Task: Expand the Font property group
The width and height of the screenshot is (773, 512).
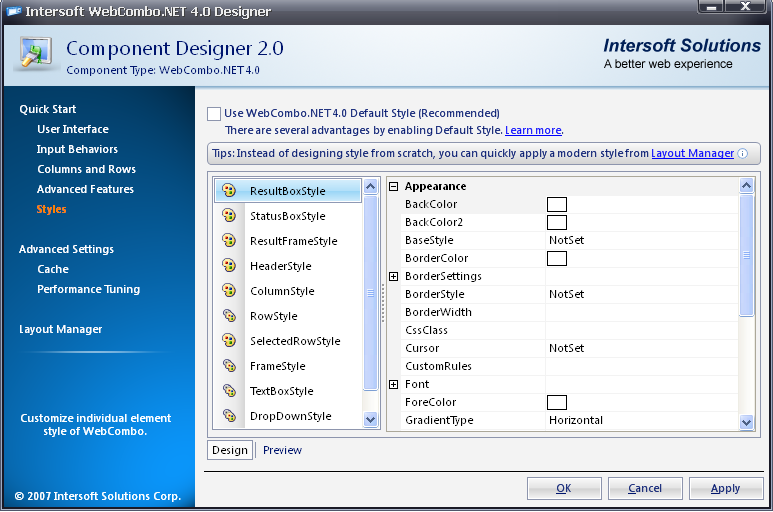Action: click(394, 384)
